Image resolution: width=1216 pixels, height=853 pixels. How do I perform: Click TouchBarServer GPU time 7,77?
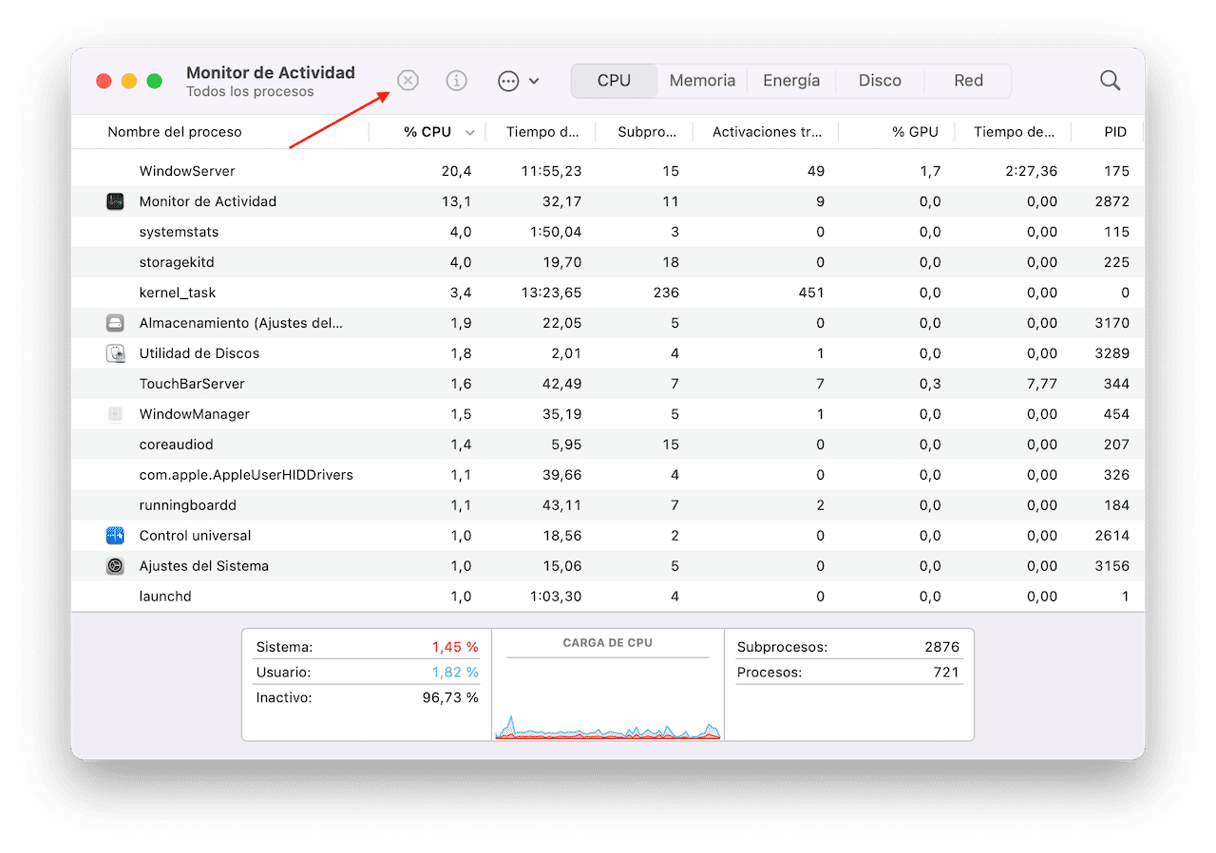click(1042, 384)
